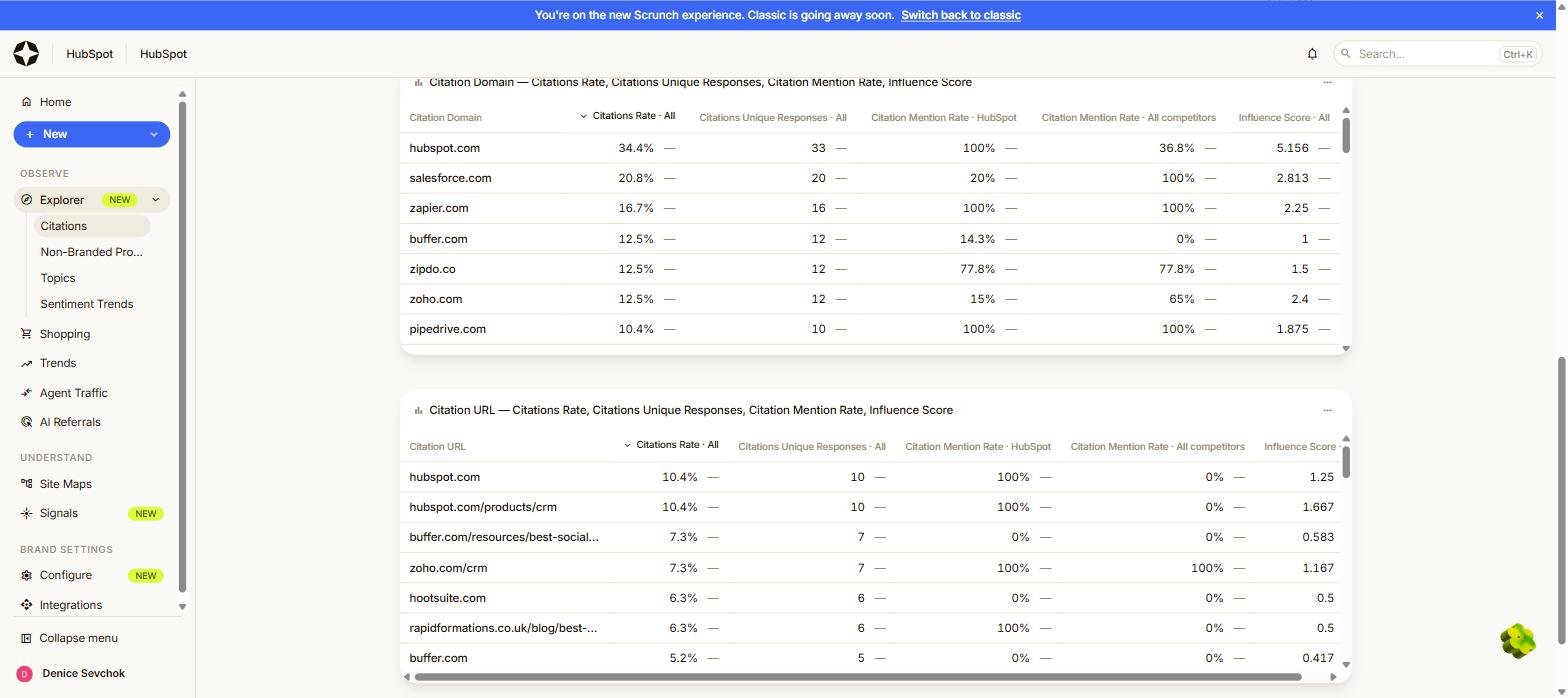Sort Citation URL table by Citations Rate
This screenshot has width=1568, height=698.
(671, 445)
